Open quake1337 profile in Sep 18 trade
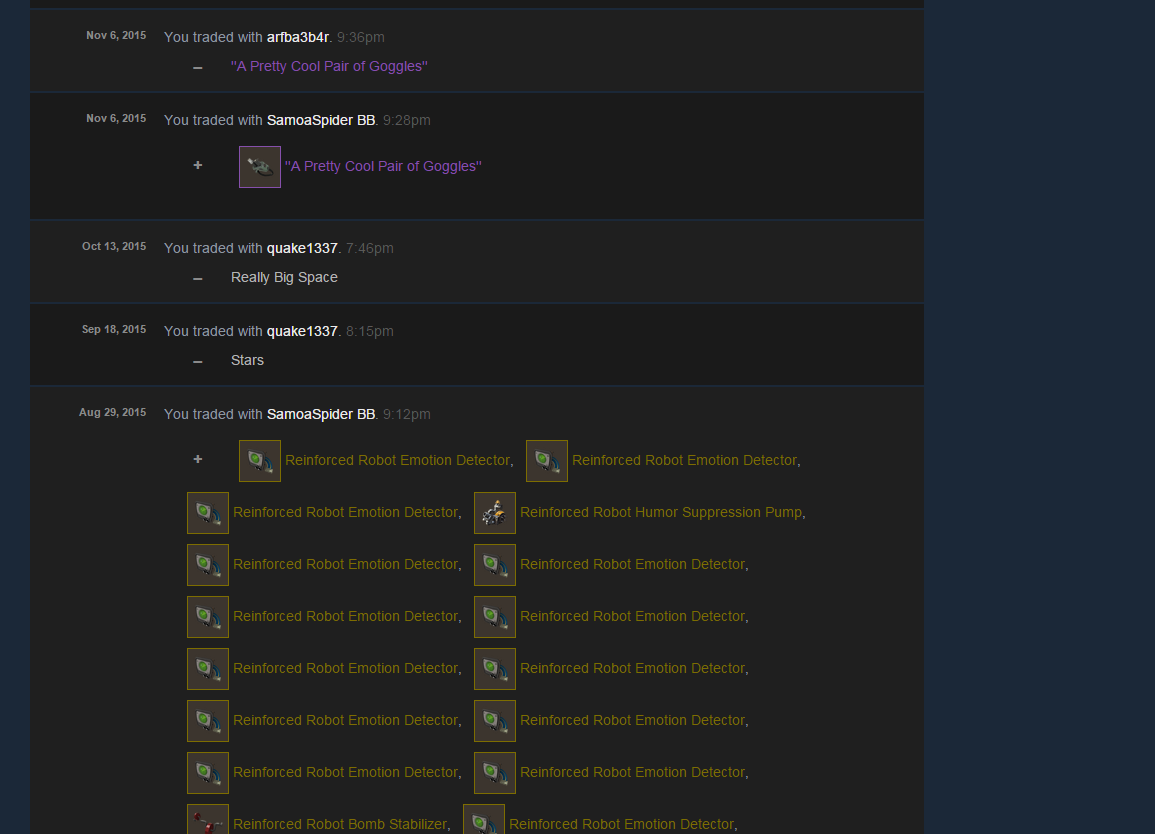 [302, 332]
